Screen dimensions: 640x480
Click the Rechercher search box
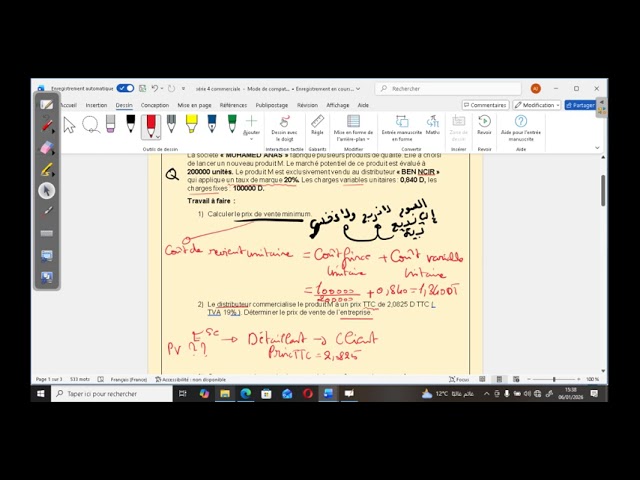[x=448, y=89]
